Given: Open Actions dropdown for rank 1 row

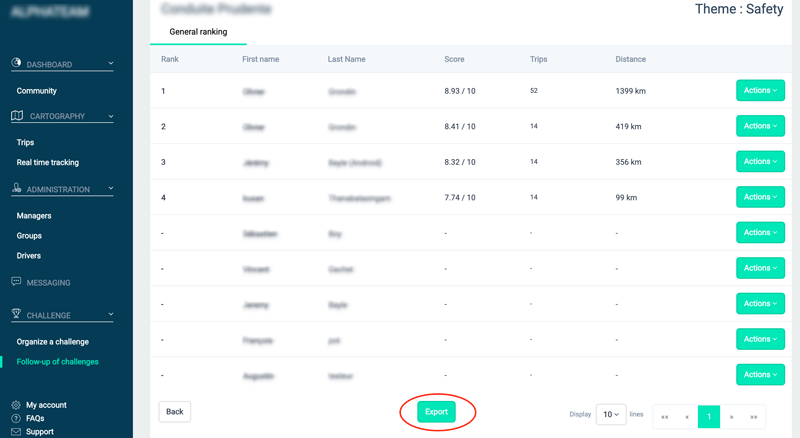Looking at the screenshot, I should (x=760, y=91).
